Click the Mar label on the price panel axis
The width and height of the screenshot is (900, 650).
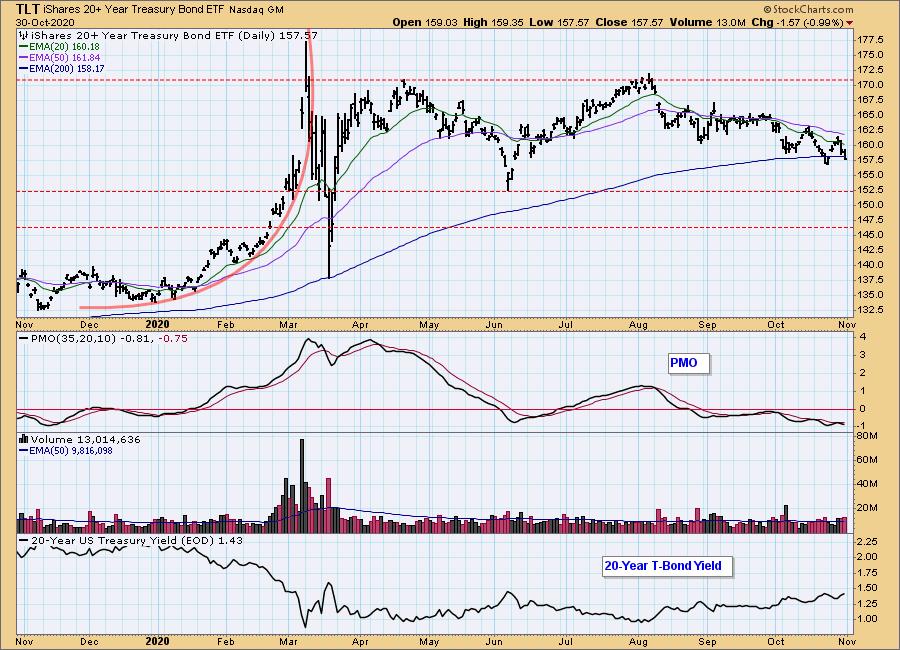coord(288,325)
